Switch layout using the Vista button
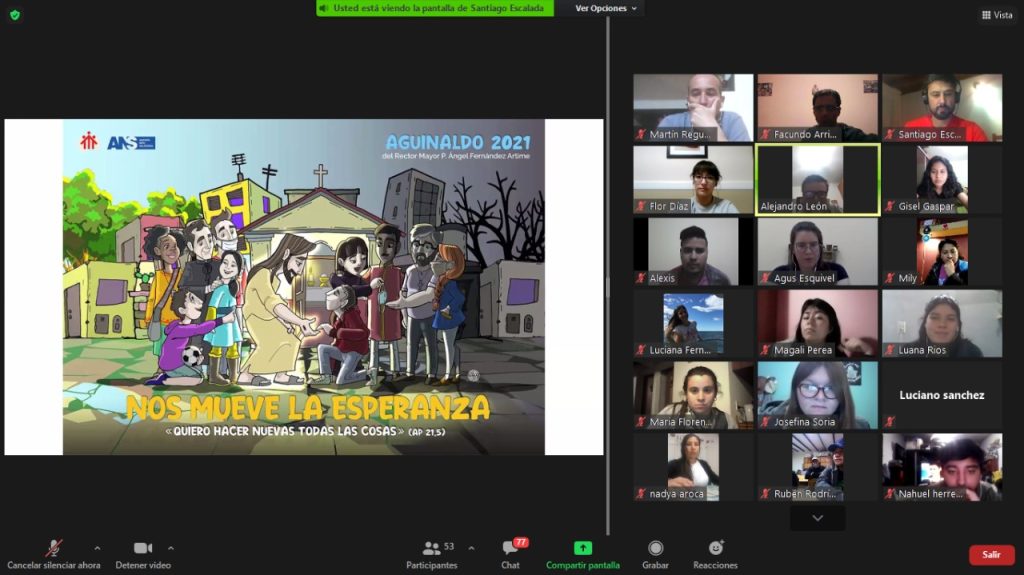This screenshot has height=575, width=1024. [997, 14]
